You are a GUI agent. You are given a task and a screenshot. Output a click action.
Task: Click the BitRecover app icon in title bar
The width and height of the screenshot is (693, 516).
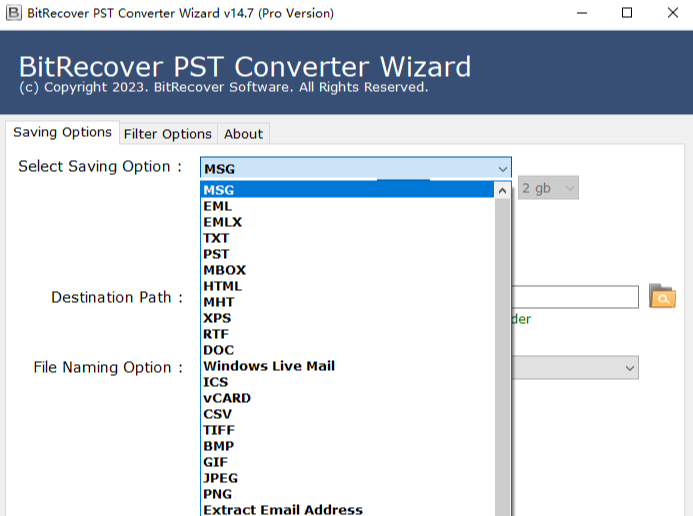click(x=13, y=13)
